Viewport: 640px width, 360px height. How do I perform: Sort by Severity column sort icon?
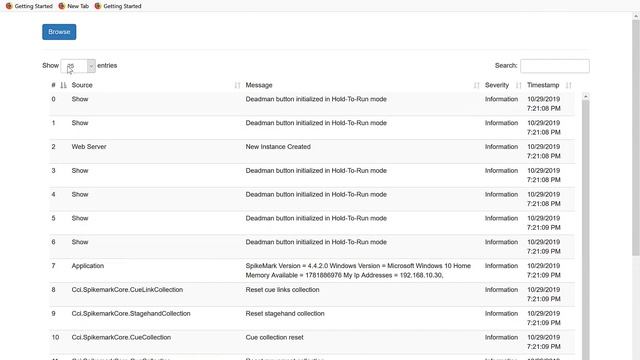click(518, 85)
